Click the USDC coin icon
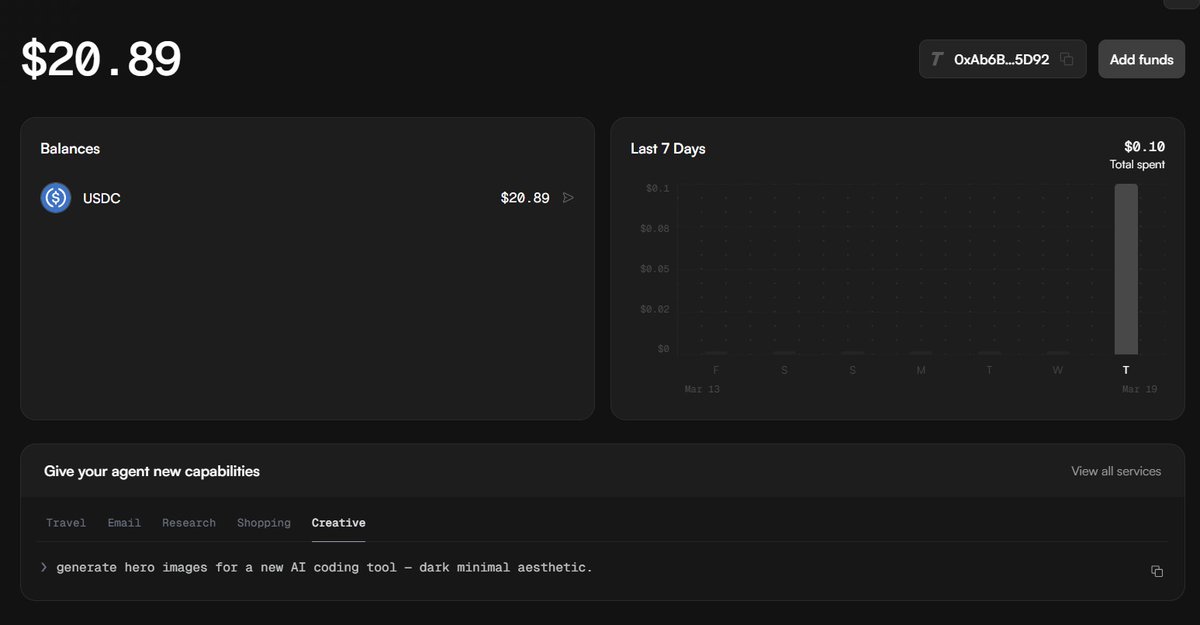This screenshot has height=625, width=1200. pyautogui.click(x=56, y=198)
